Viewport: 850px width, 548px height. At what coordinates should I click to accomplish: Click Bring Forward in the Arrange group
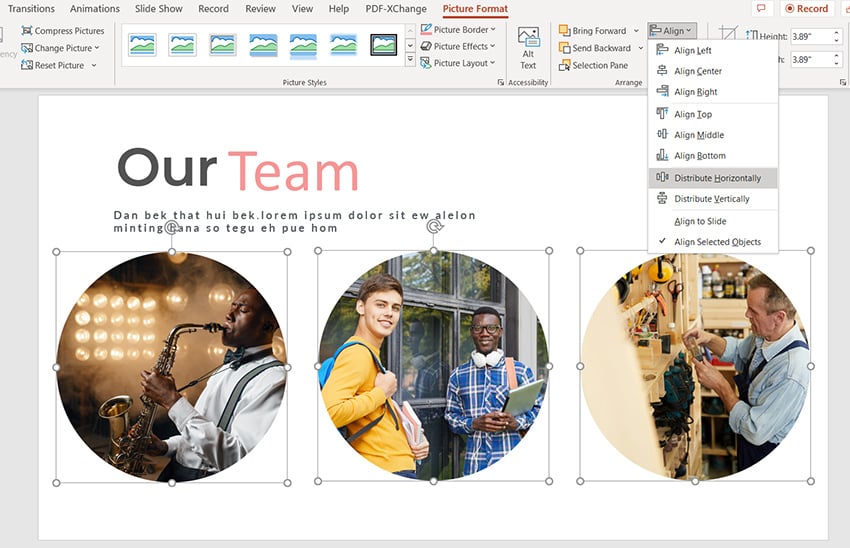point(598,31)
